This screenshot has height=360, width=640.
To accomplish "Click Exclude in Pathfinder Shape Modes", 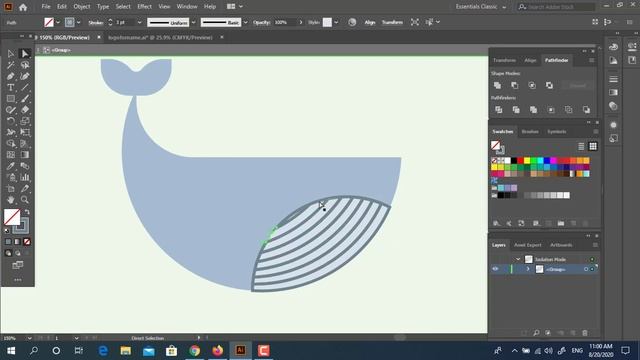I will tap(549, 85).
